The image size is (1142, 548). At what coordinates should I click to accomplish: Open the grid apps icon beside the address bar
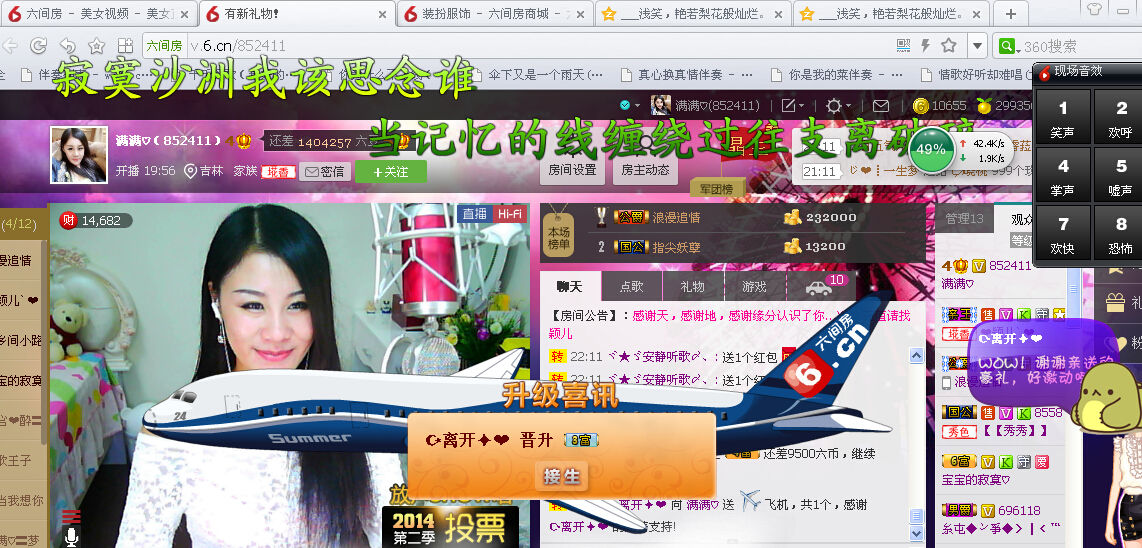coord(125,46)
